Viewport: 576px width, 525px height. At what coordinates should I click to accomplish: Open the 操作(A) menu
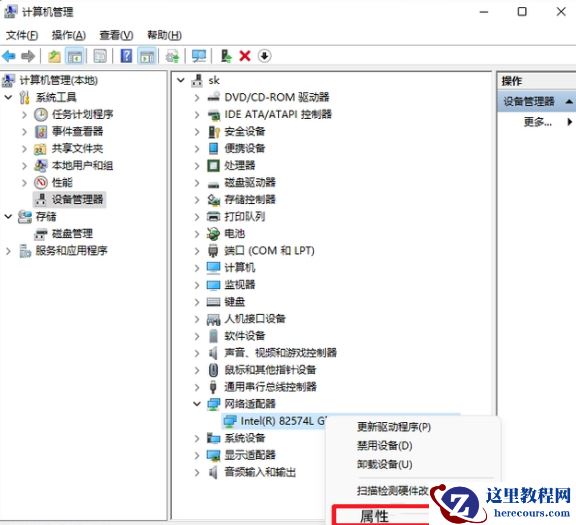pos(69,35)
